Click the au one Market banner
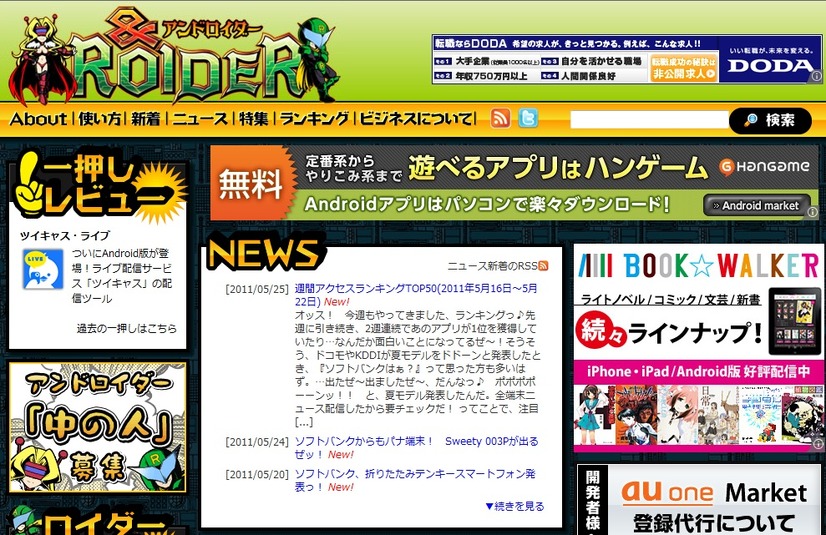826x535 pixels. (x=701, y=499)
